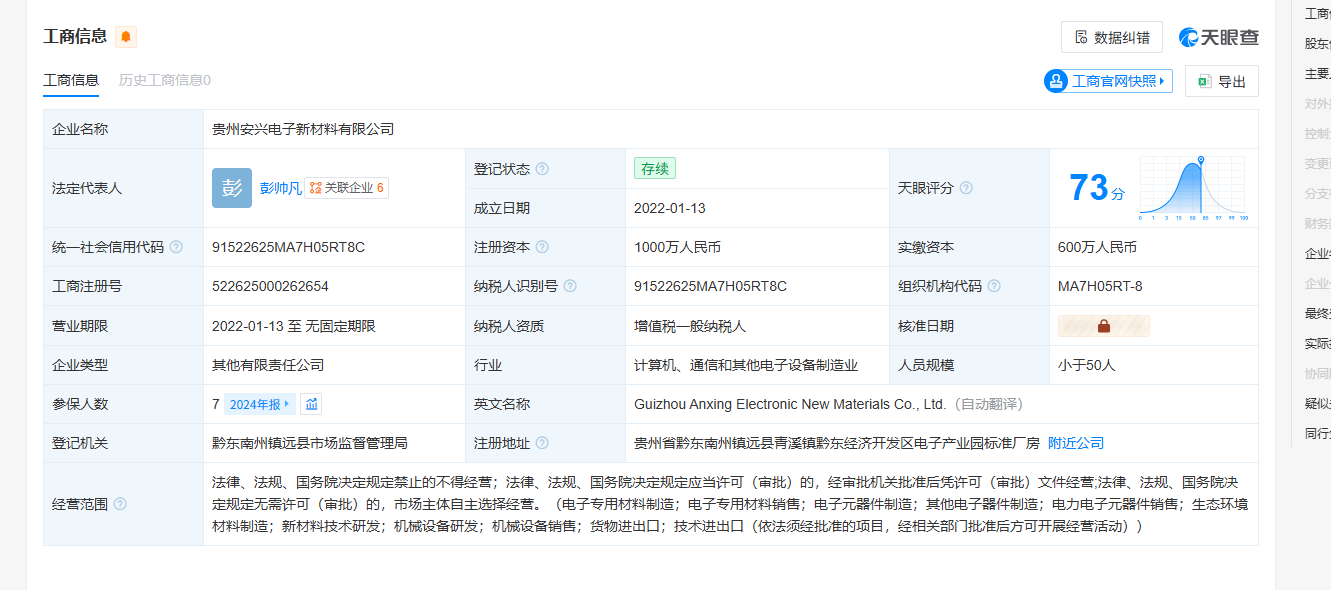Click the help icon beside 注册资本
Screen dimensions: 1331x590
point(542,247)
